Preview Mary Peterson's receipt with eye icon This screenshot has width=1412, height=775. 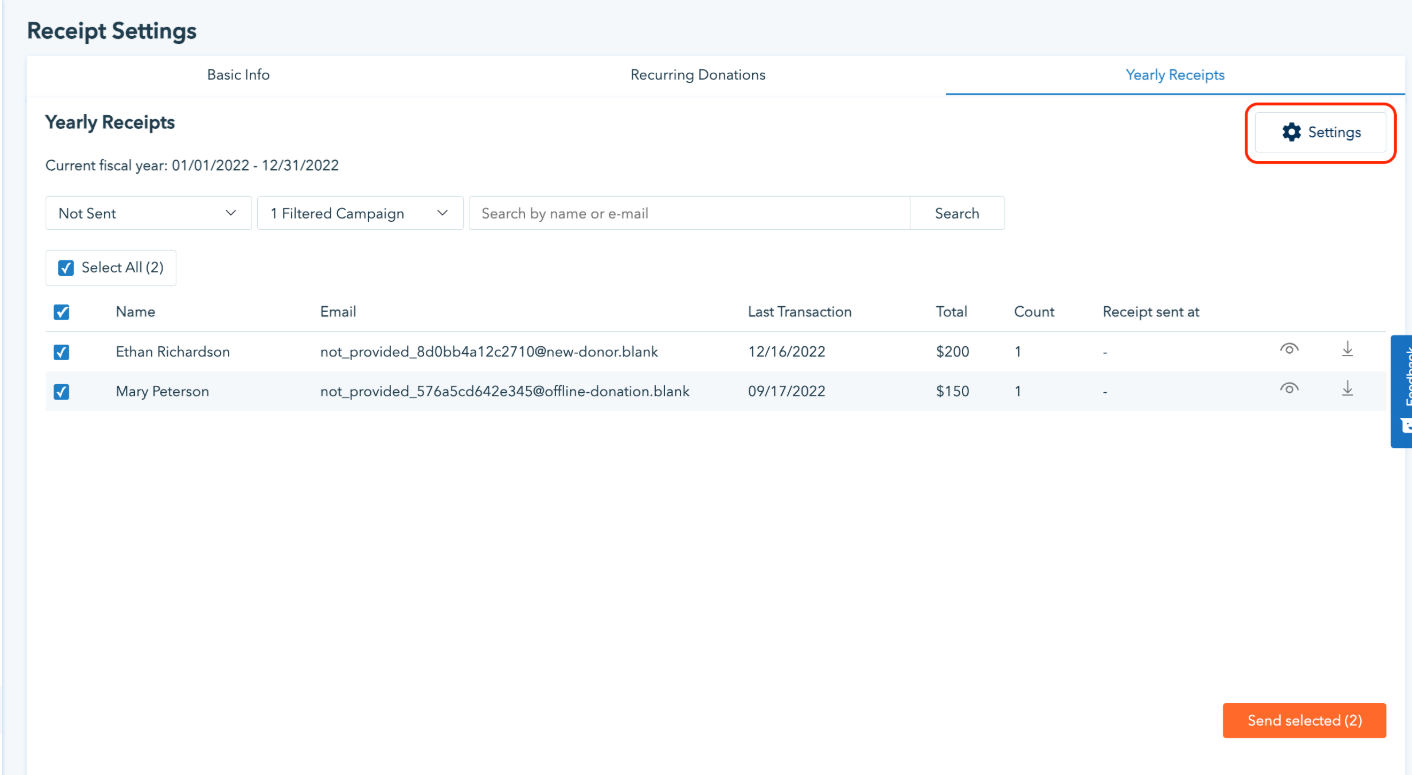point(1289,389)
